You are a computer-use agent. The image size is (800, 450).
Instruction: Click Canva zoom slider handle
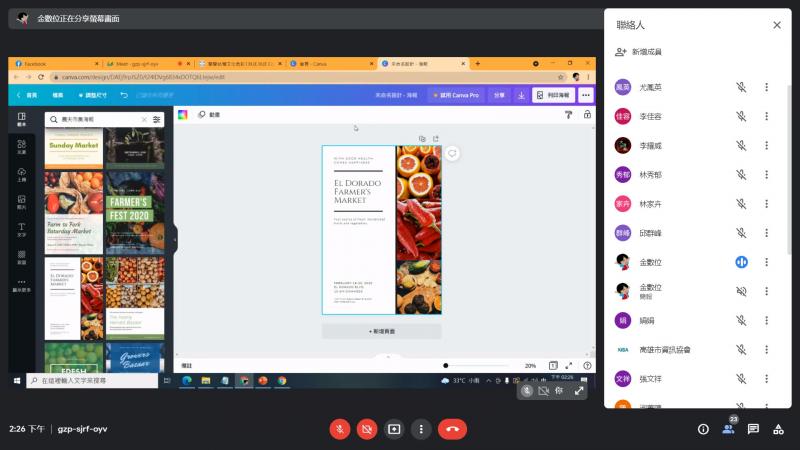[445, 365]
